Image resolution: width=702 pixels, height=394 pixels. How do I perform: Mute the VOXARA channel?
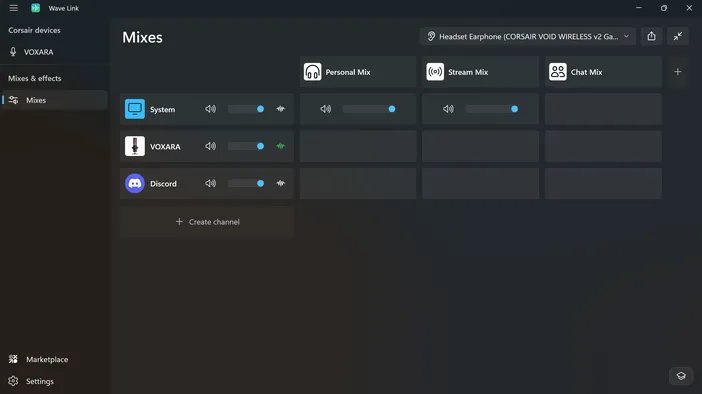point(210,146)
